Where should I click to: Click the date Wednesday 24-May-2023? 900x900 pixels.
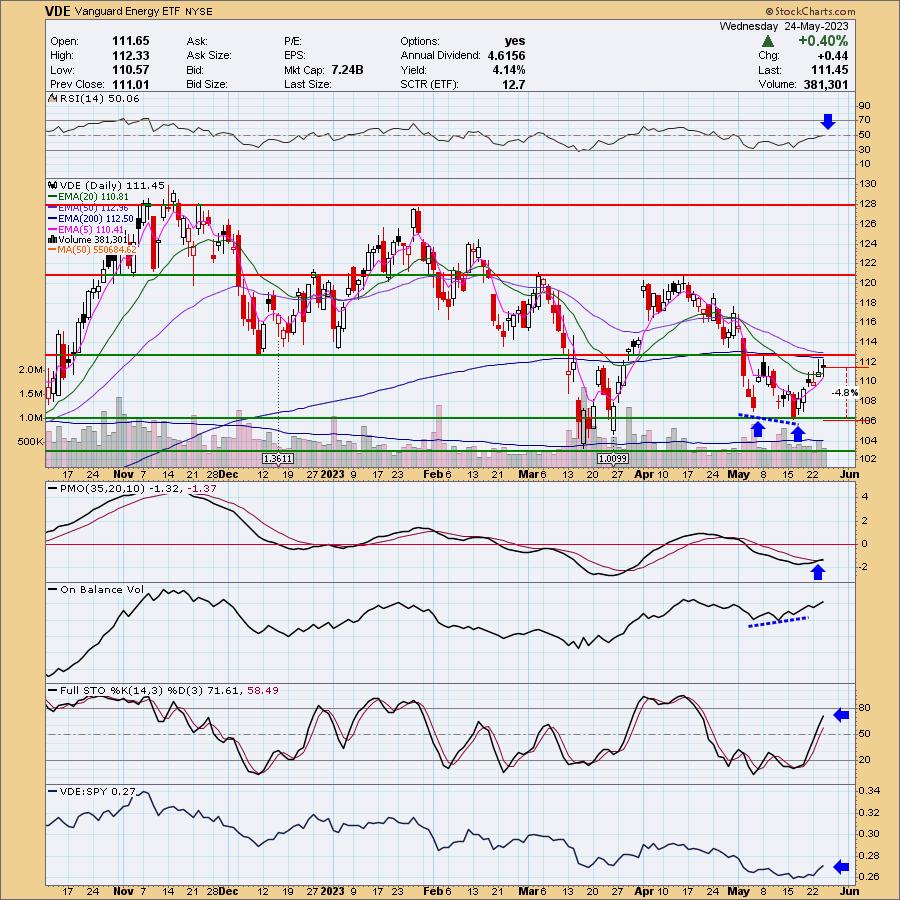pyautogui.click(x=783, y=26)
